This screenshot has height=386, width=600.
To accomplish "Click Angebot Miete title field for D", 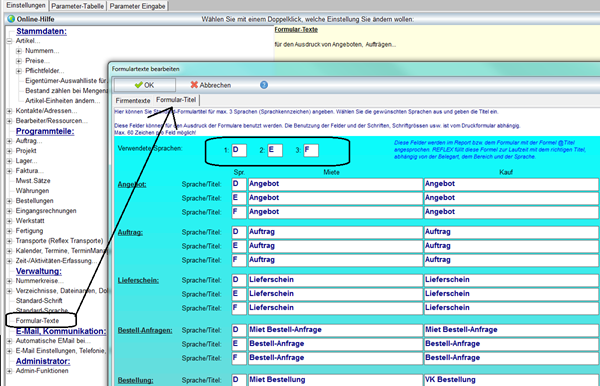I will 335,184.
